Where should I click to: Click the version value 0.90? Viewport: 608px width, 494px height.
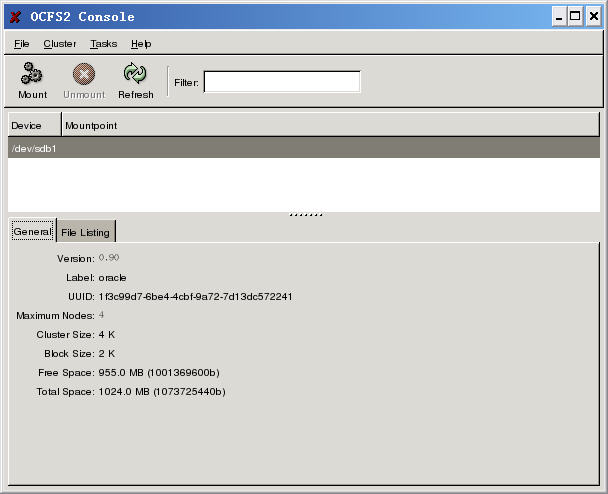[109, 258]
